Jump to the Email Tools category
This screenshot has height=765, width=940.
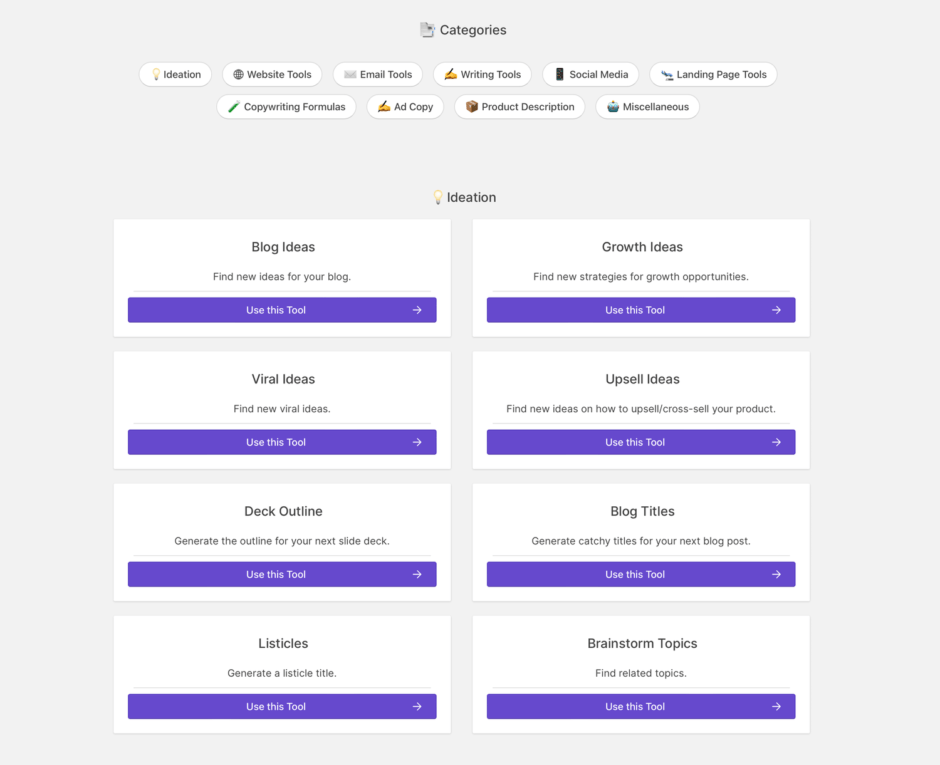click(378, 74)
